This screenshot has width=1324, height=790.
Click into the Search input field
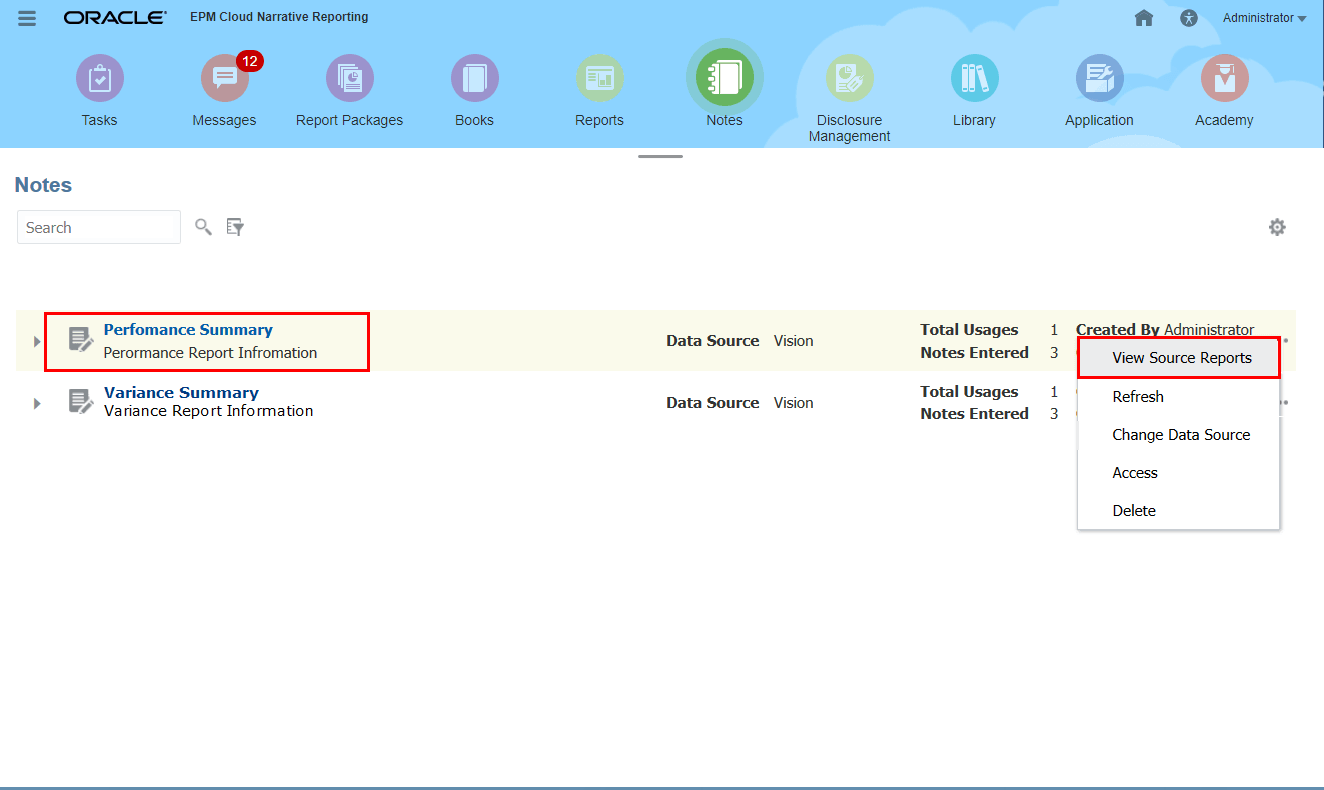(99, 227)
